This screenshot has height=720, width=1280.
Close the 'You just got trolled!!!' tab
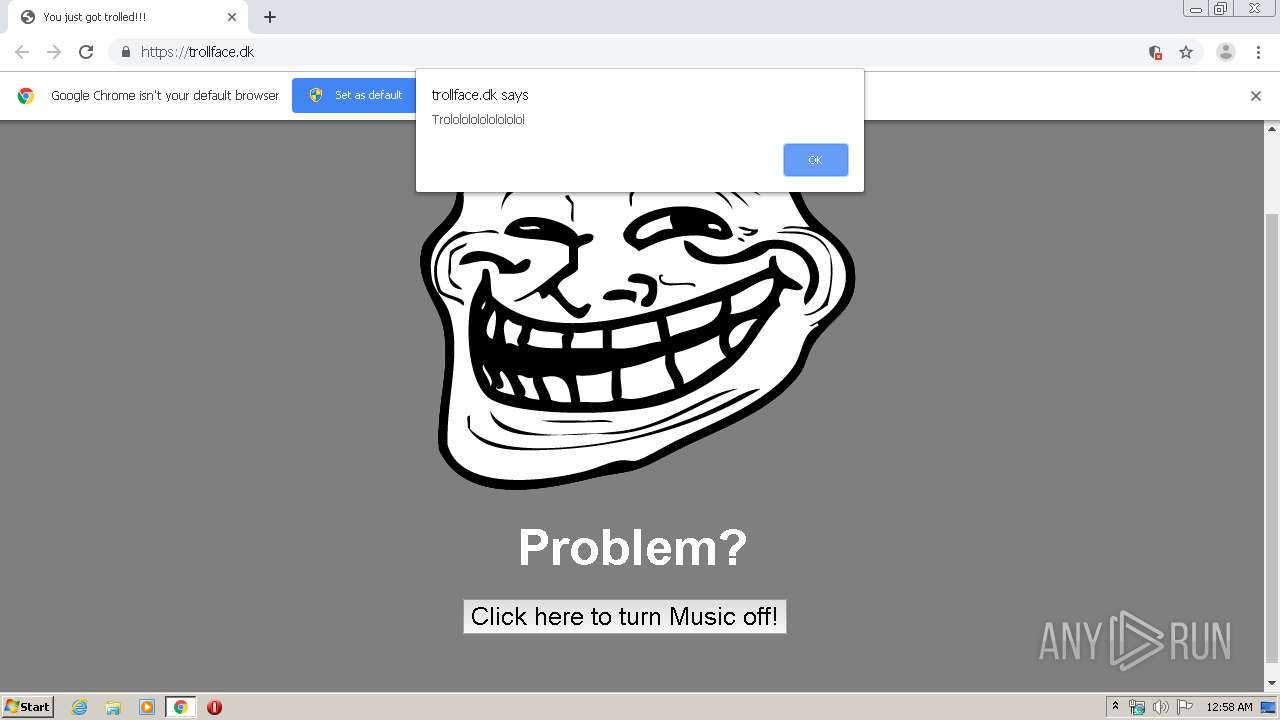click(x=232, y=17)
